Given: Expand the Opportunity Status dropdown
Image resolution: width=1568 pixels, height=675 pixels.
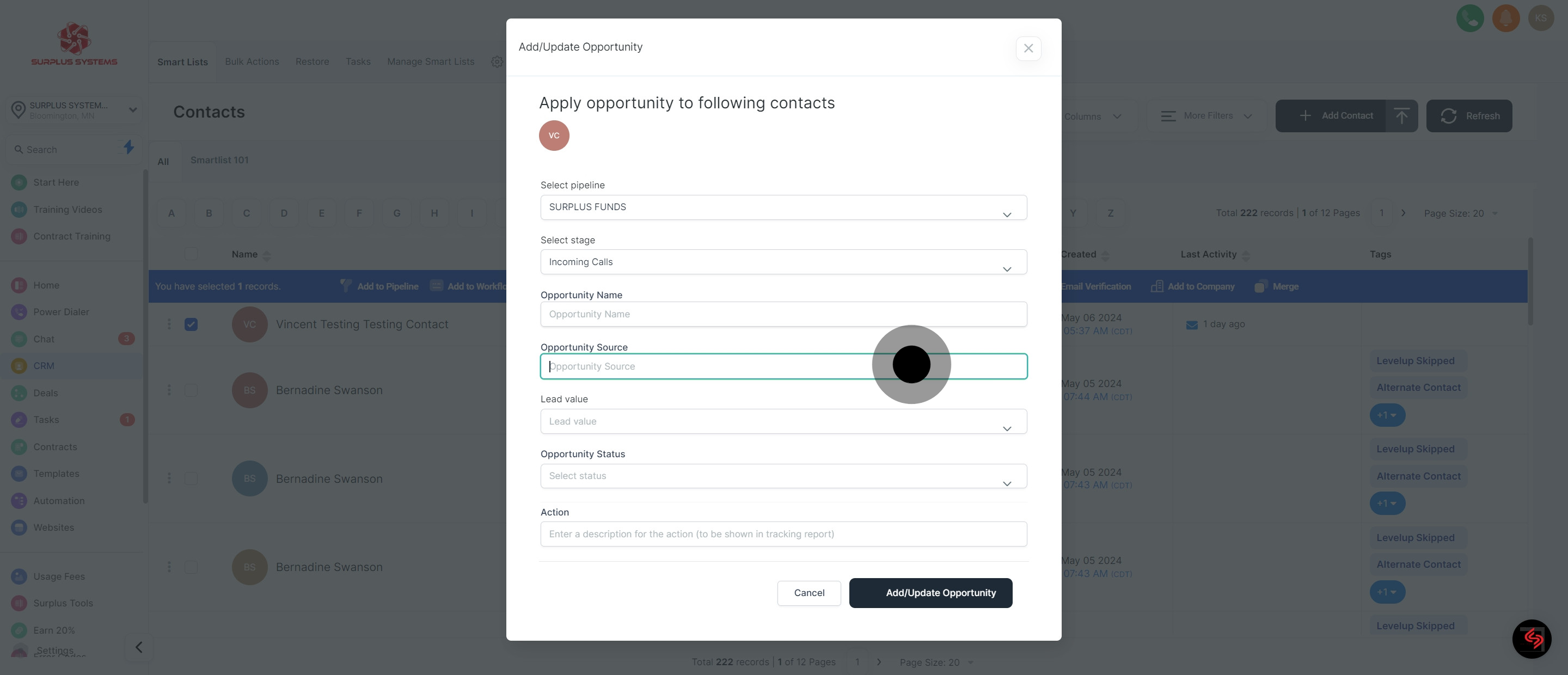Looking at the screenshot, I should pyautogui.click(x=783, y=476).
